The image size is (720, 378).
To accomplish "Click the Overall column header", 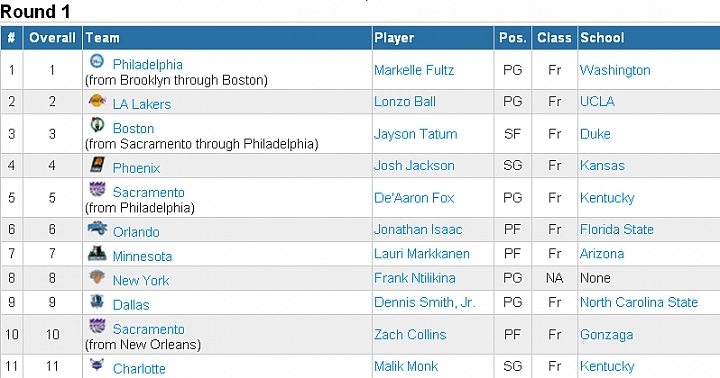I will click(52, 38).
